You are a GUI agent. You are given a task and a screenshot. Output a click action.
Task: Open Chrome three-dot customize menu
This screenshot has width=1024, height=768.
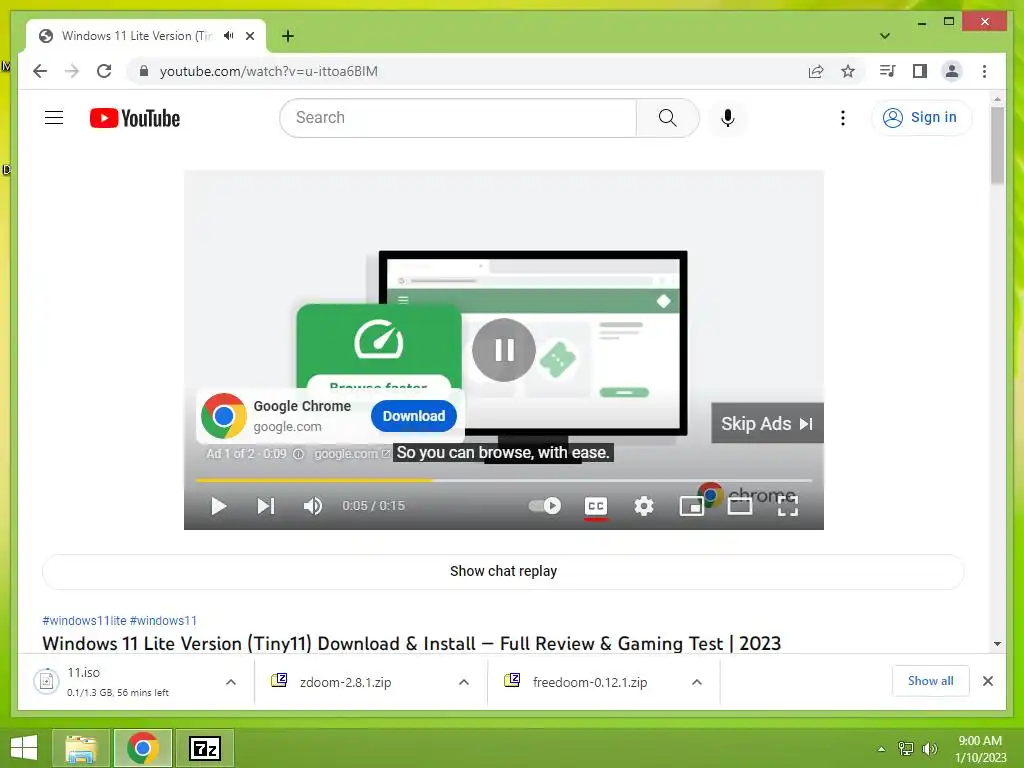pos(984,71)
